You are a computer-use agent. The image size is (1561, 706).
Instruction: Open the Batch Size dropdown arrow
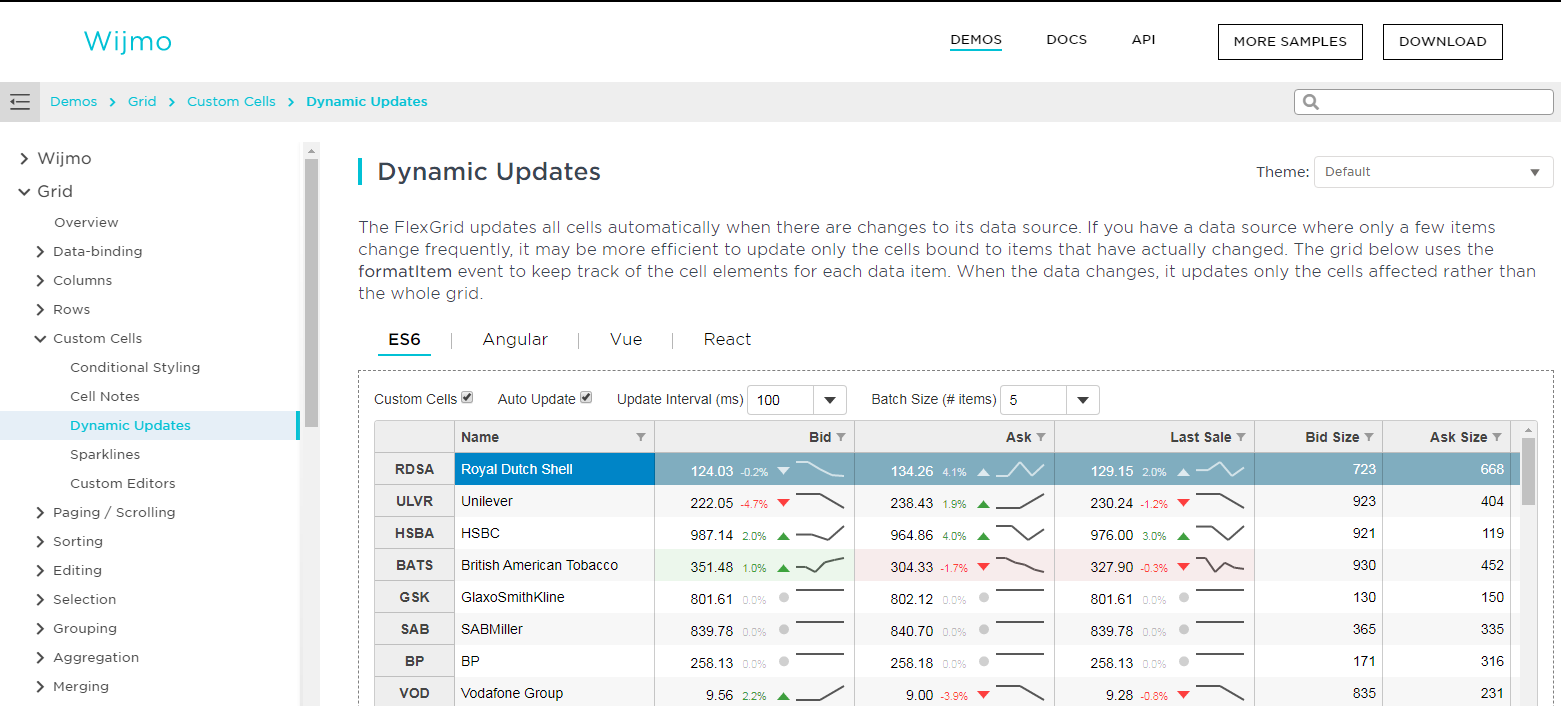1082,400
